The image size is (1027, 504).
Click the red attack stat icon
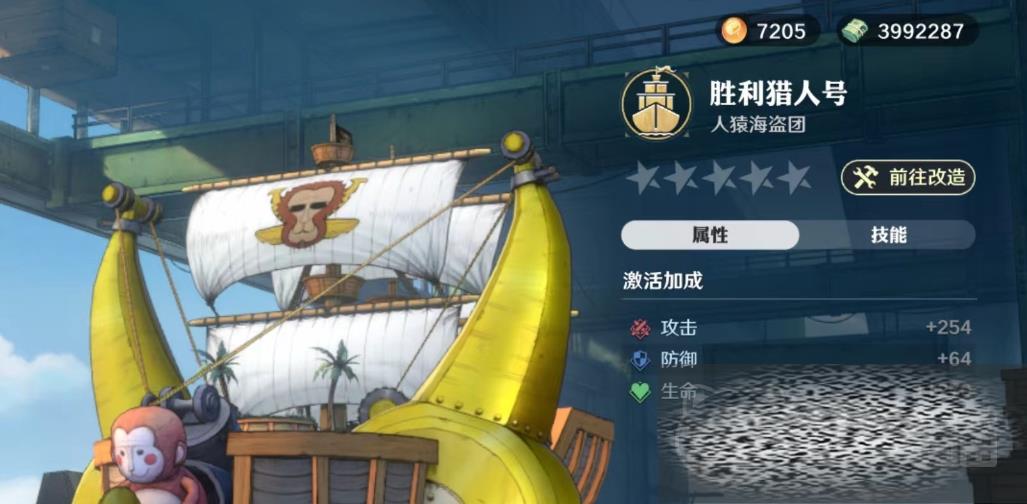point(640,328)
